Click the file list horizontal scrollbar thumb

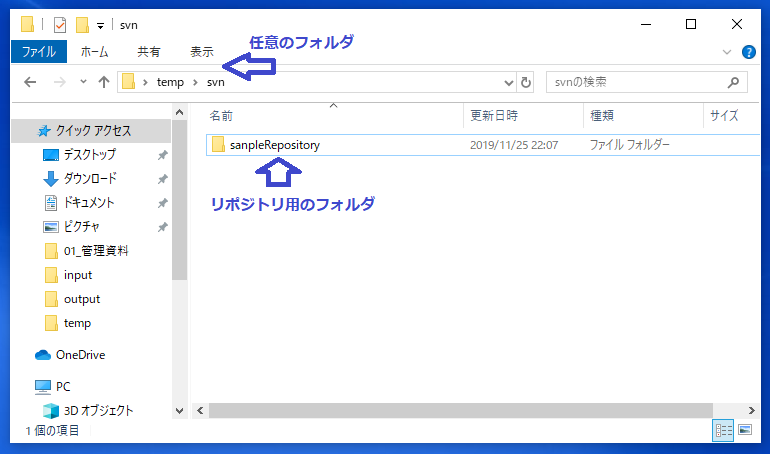pos(461,410)
